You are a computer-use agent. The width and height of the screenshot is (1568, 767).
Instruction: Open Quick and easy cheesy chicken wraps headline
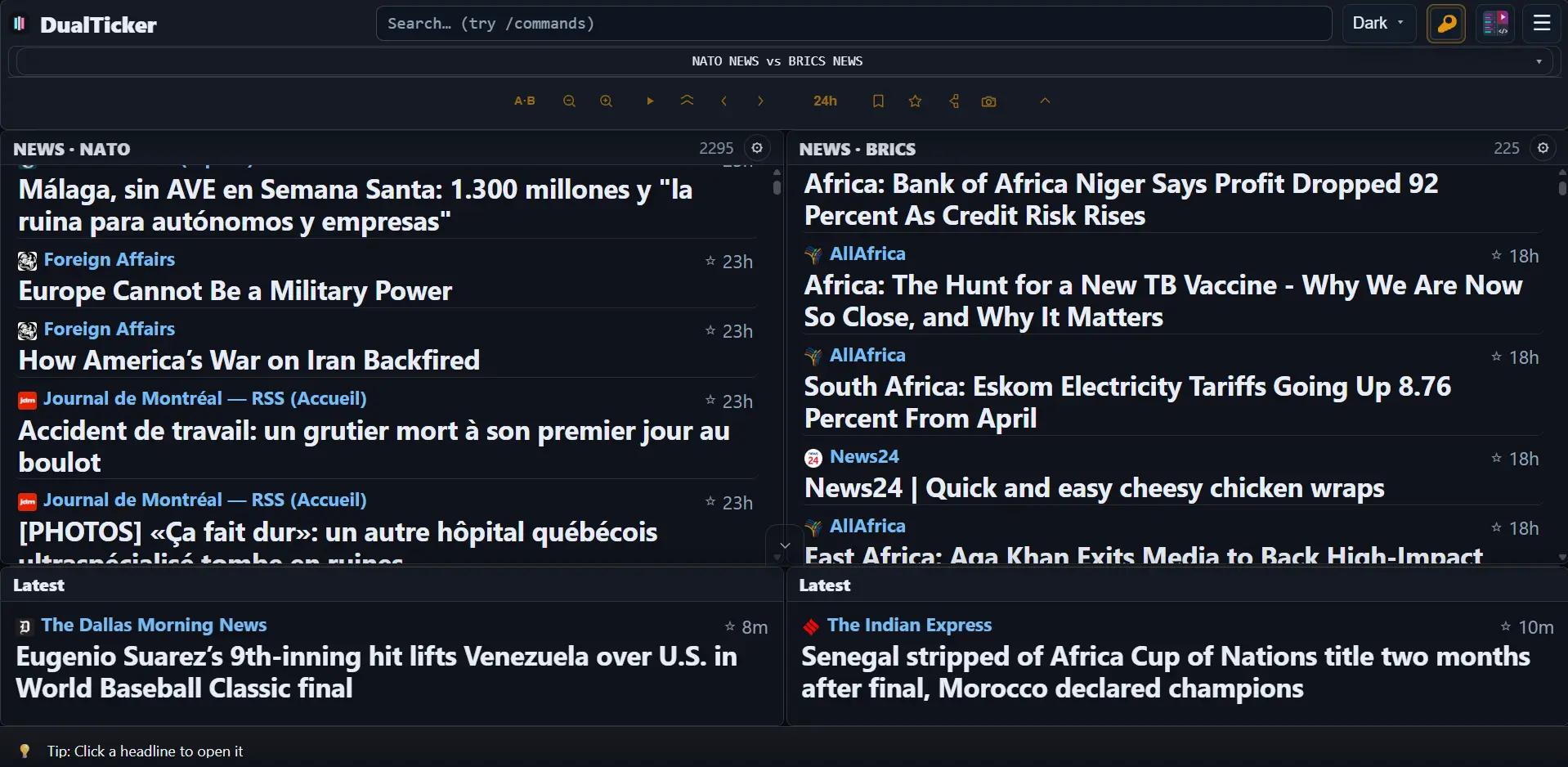(x=1094, y=488)
